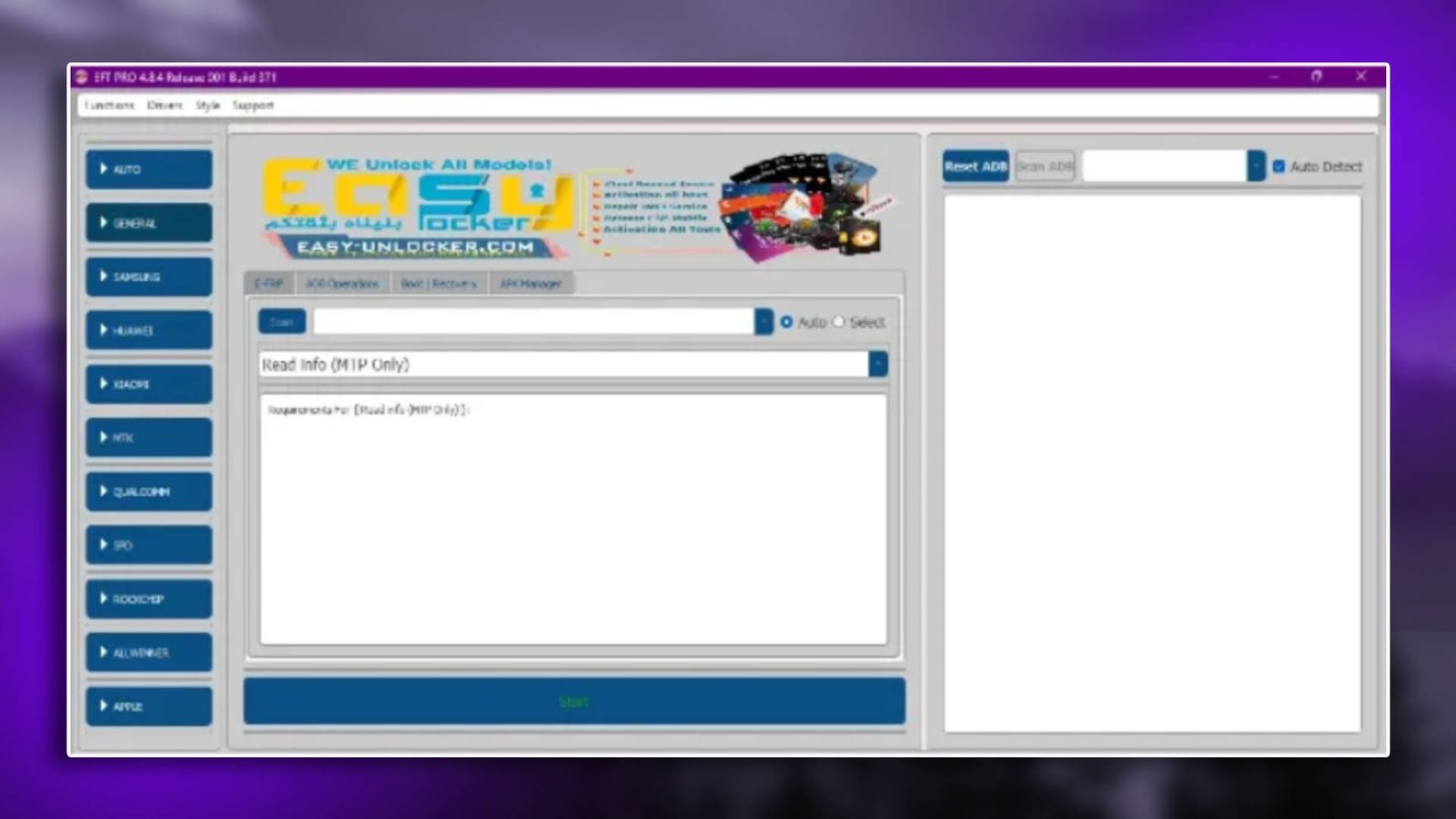This screenshot has width=1456, height=819.
Task: Enable the Auto Detect checkbox
Action: click(1279, 167)
